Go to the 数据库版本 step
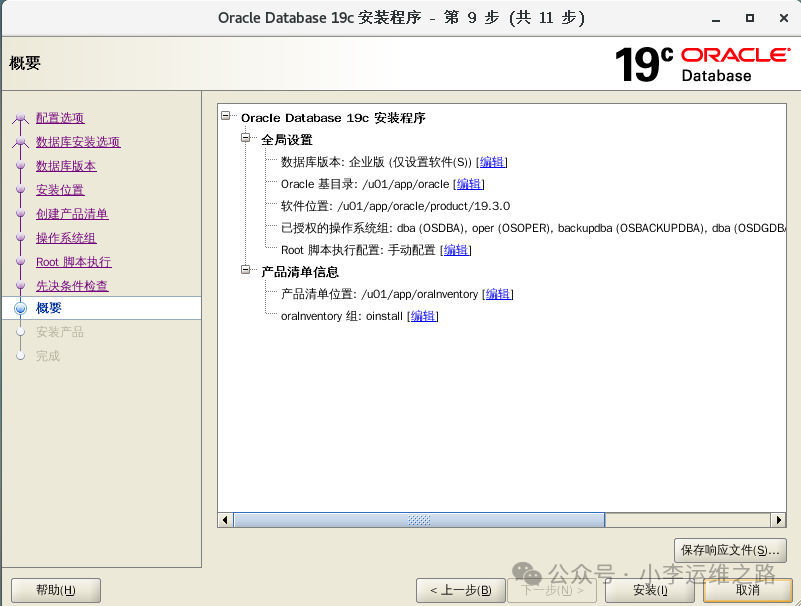 click(x=66, y=166)
